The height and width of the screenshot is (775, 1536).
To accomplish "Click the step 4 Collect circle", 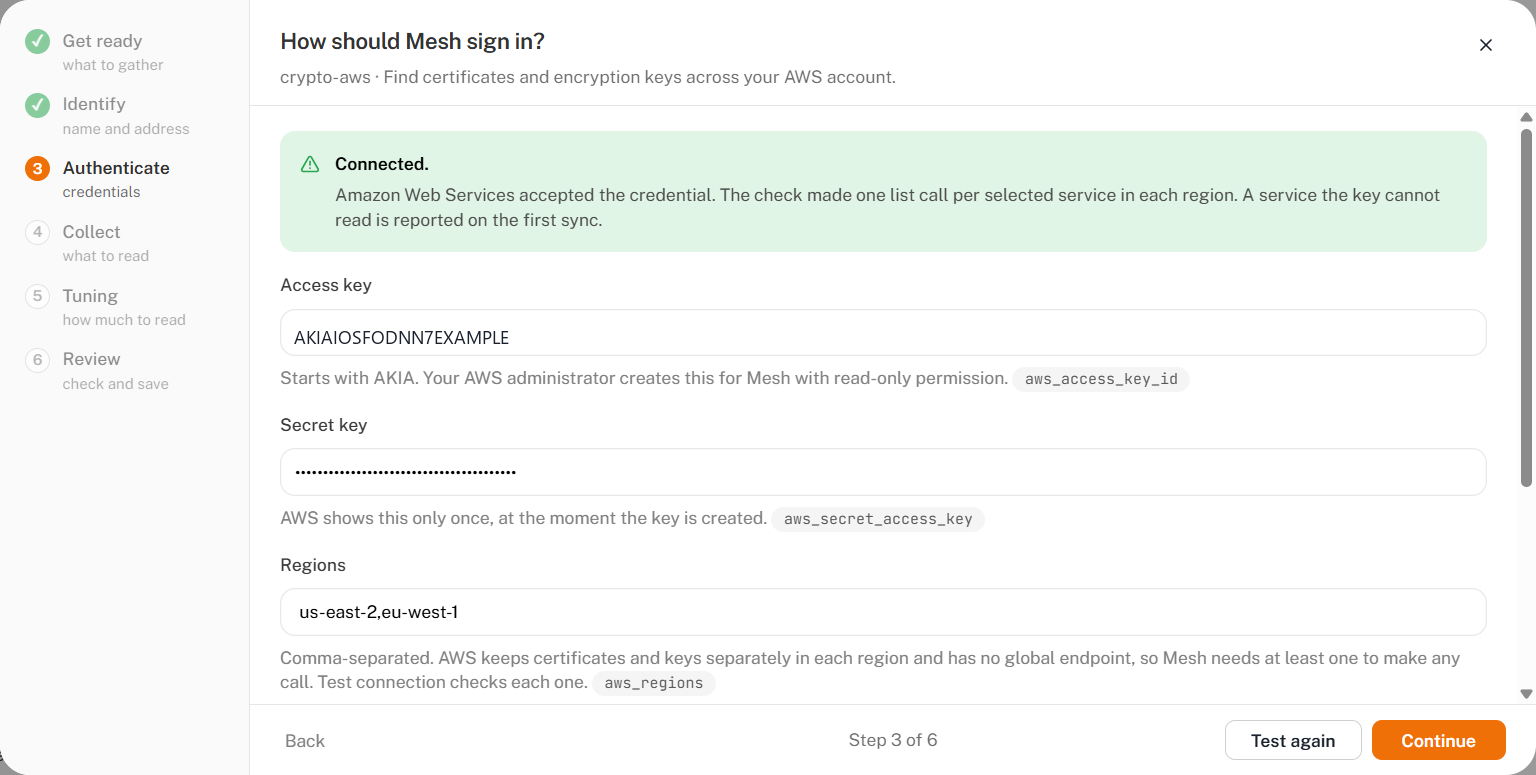I will tap(37, 232).
